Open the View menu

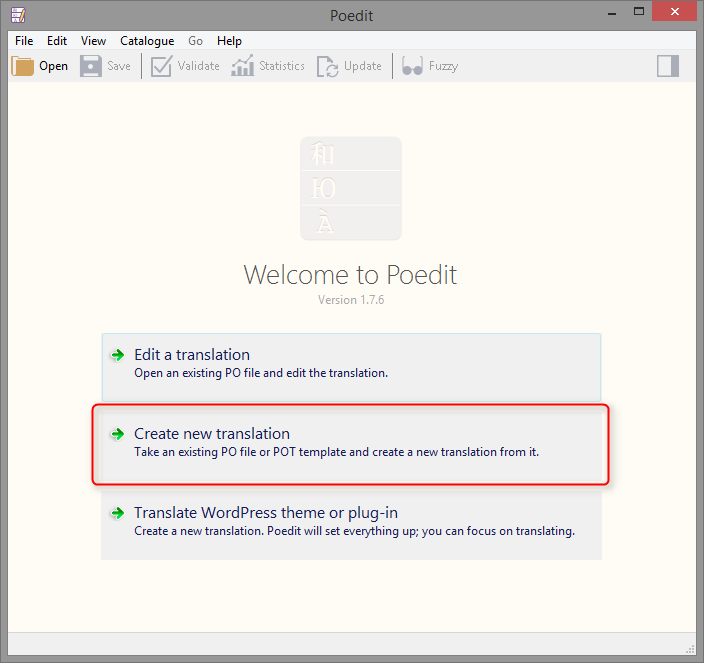[x=93, y=41]
